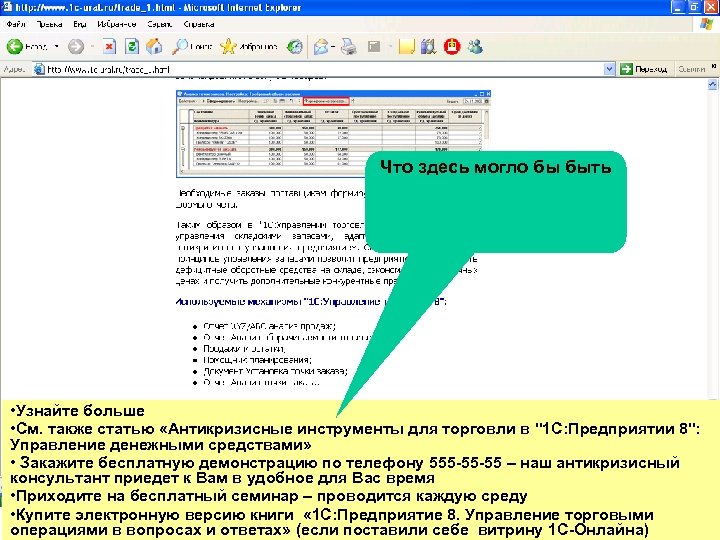Click the line about «Антикризисные инструменты для торговли»
Screen dimensions: 720x540
(x=354, y=437)
